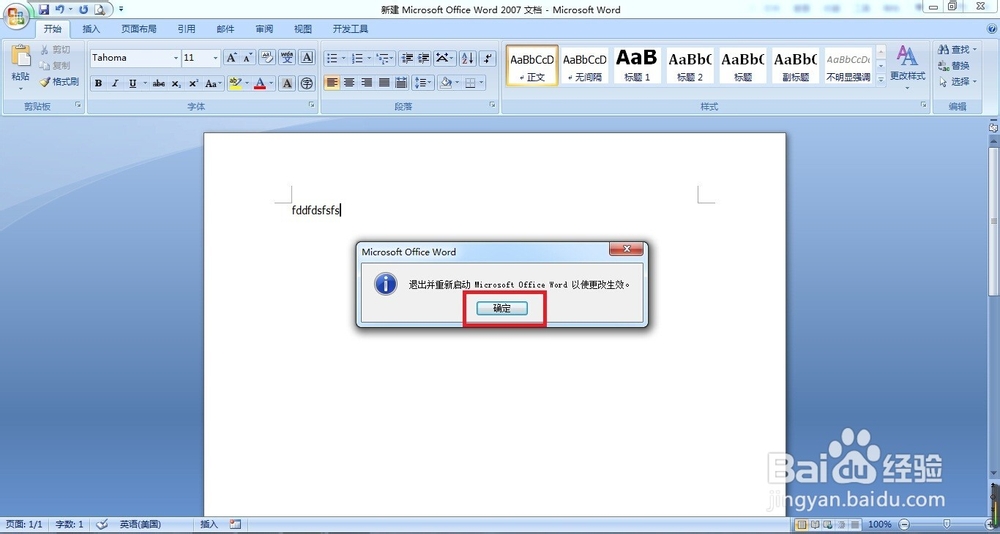Increase paragraph indent

click(423, 58)
